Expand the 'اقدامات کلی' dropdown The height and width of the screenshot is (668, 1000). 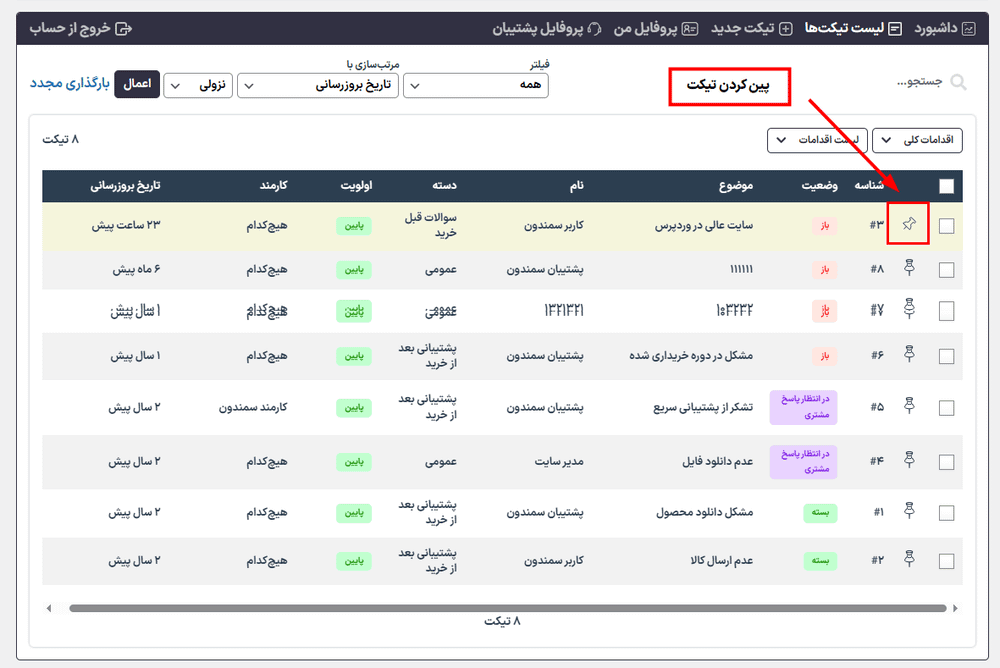(916, 140)
